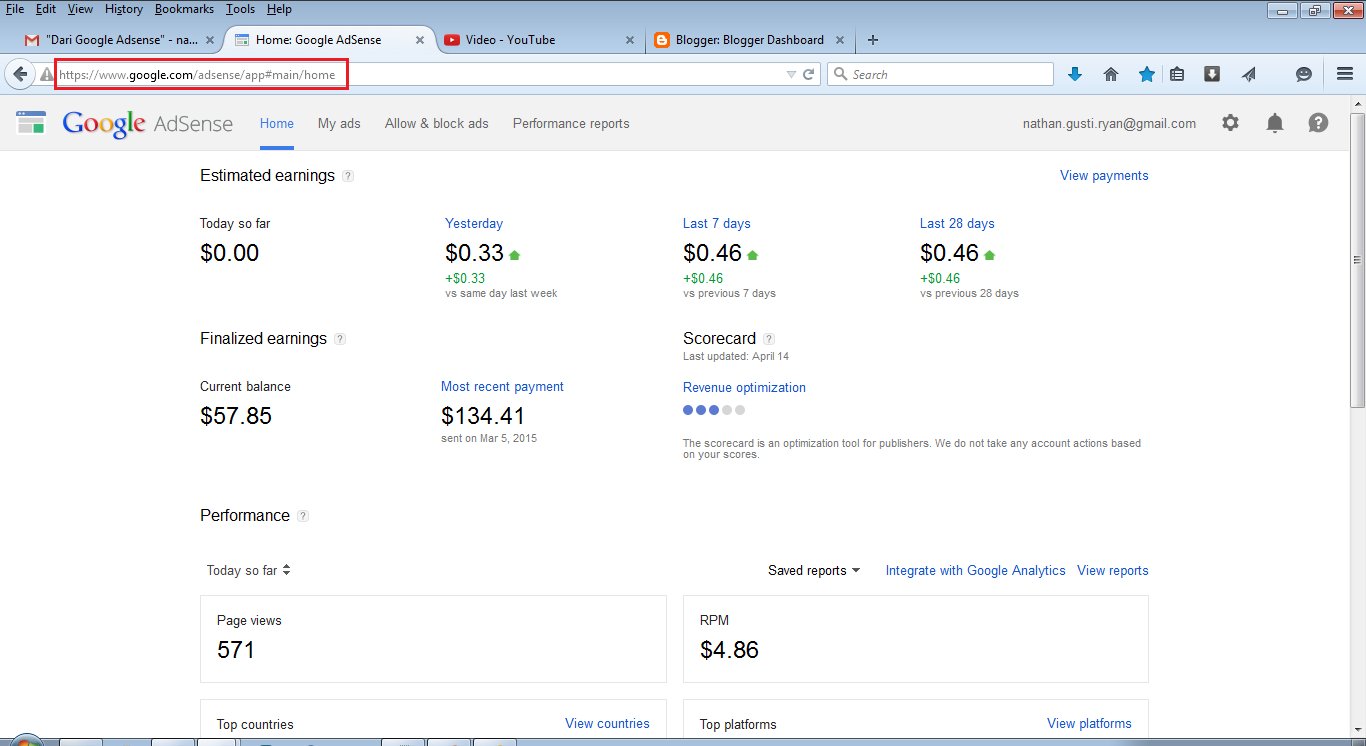Click the $4.86 RPM value

click(x=729, y=650)
